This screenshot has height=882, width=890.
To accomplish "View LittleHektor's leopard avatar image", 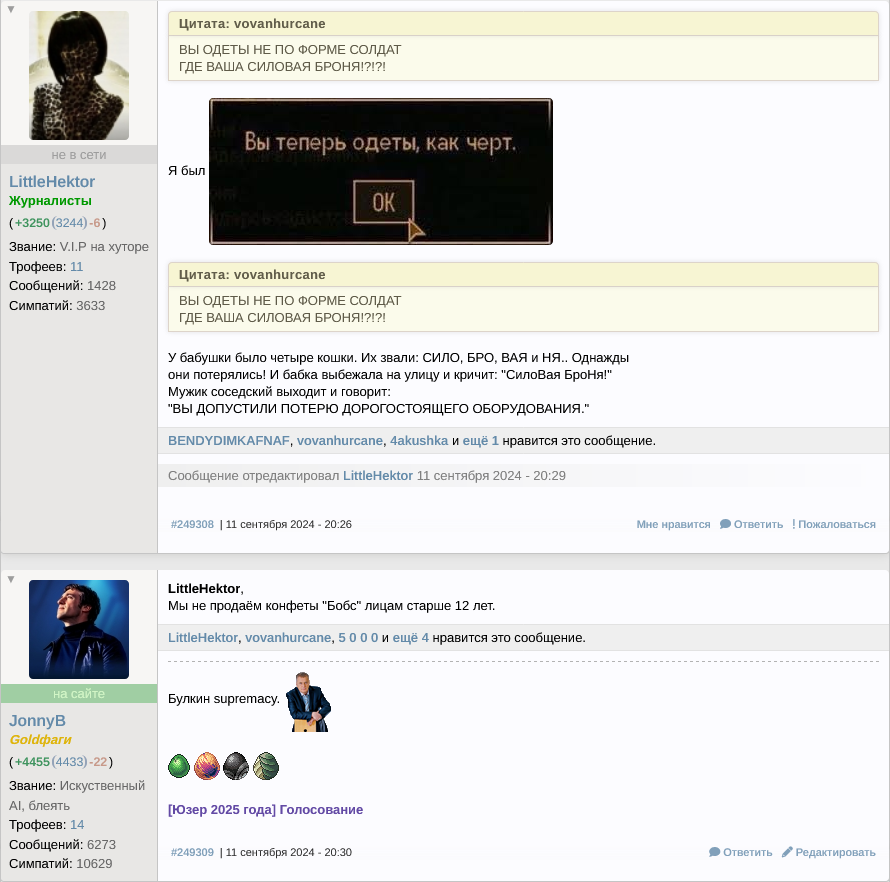I will pyautogui.click(x=79, y=76).
